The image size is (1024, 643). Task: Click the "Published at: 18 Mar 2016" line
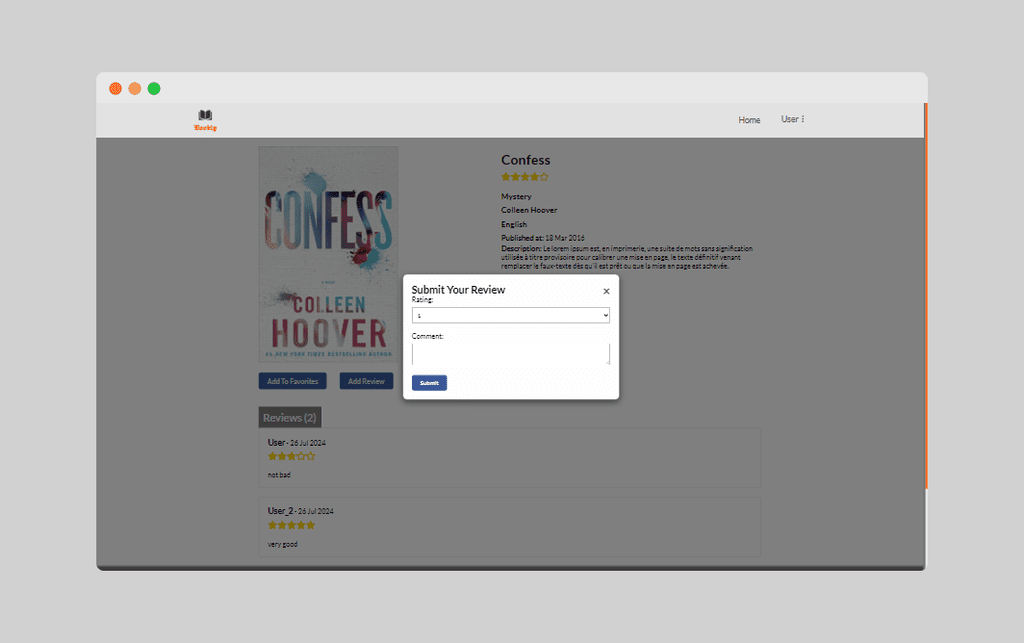(543, 238)
